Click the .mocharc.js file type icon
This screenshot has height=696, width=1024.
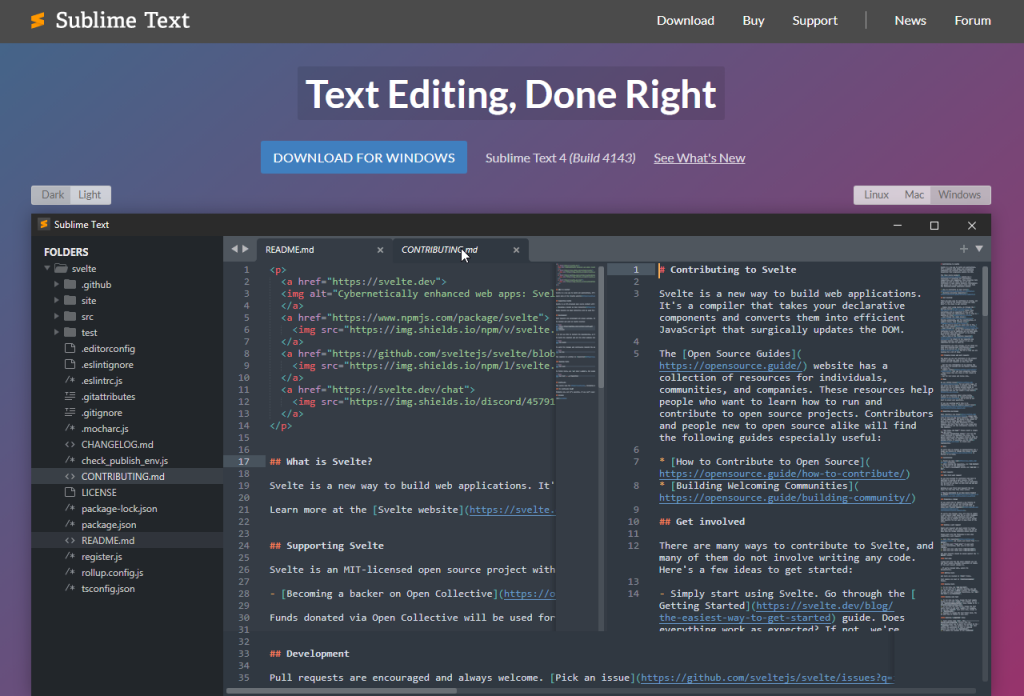(70, 428)
